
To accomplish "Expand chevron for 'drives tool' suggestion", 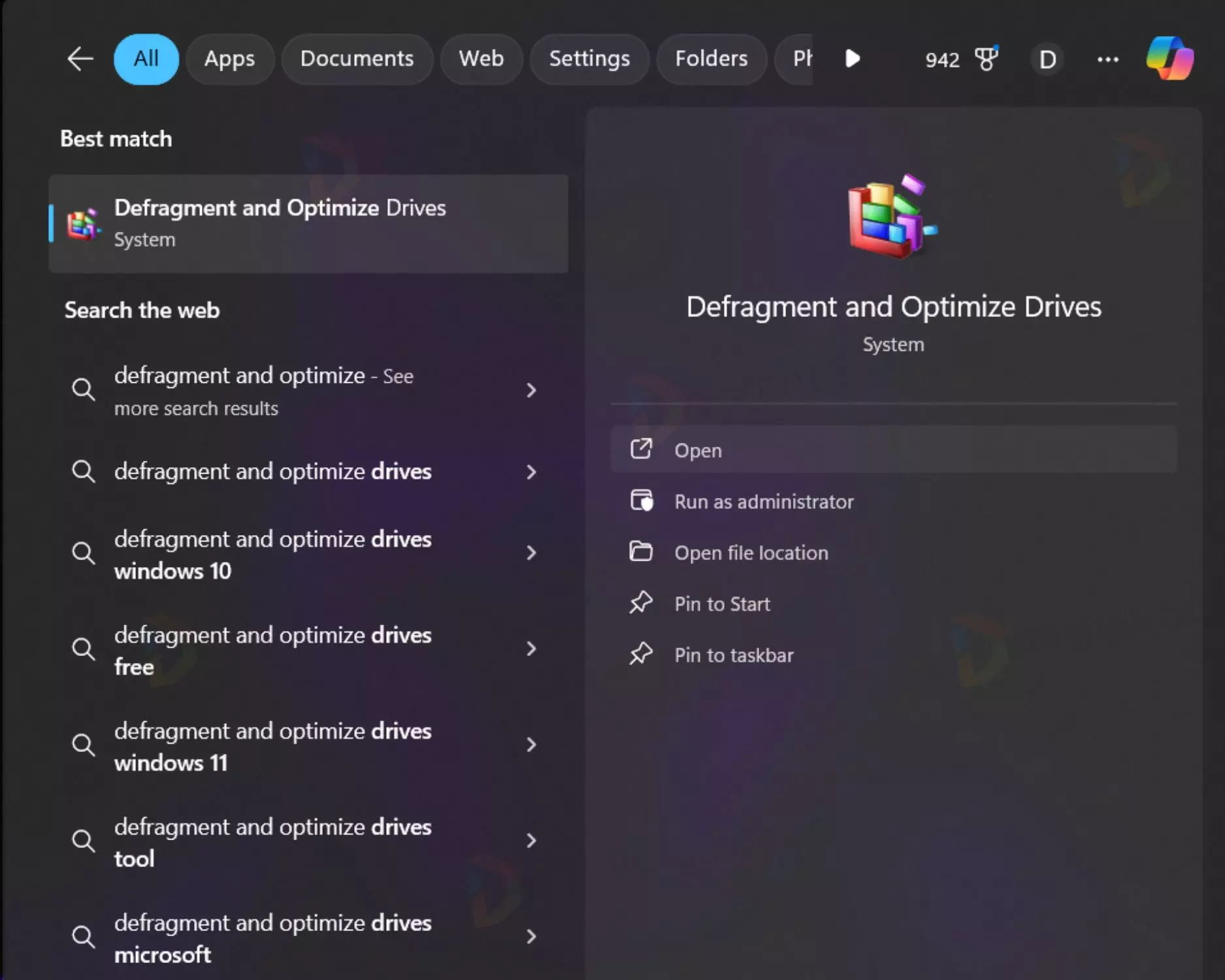I will (531, 840).
